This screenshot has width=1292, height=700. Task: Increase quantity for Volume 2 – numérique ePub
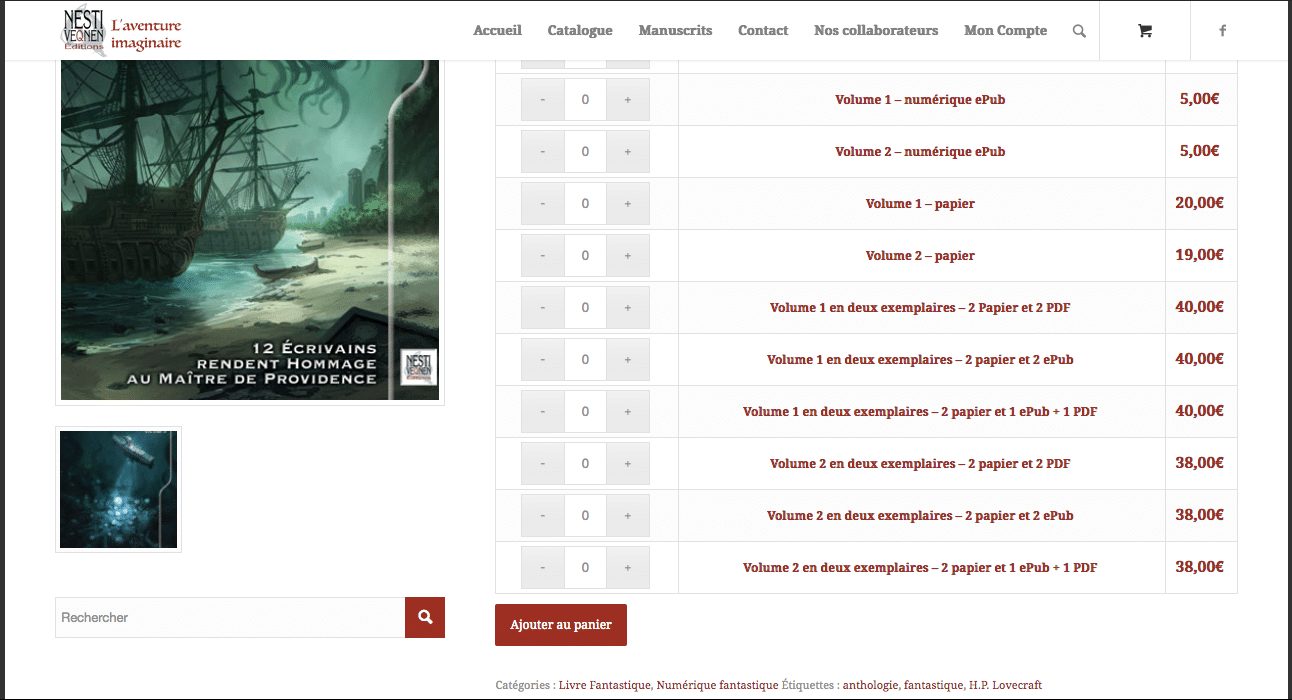[x=628, y=152]
